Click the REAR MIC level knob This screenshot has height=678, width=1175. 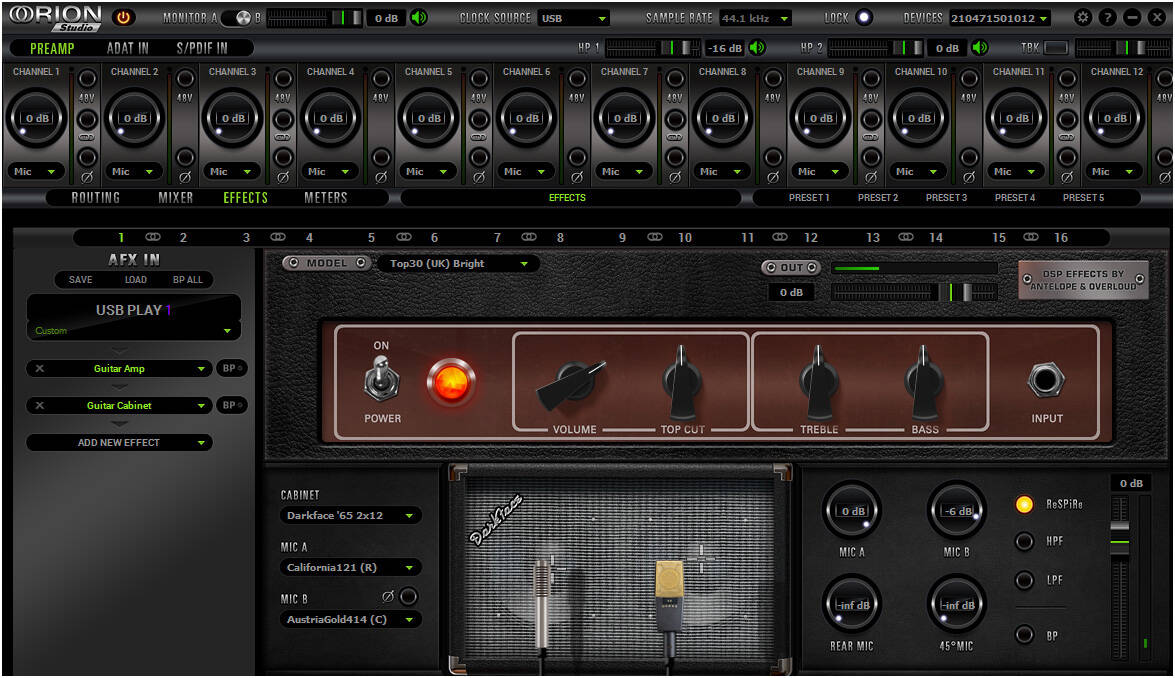tap(851, 604)
